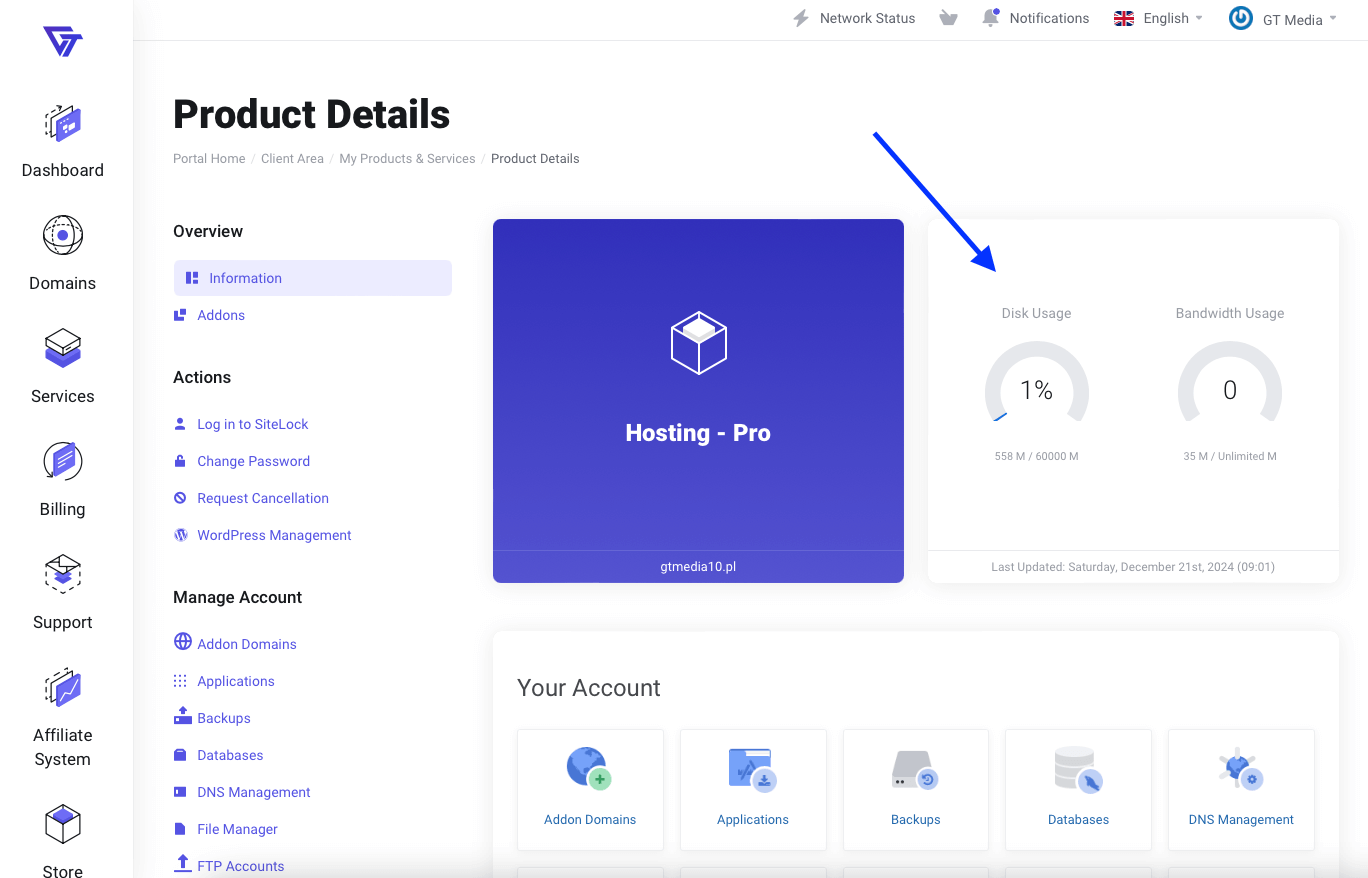Click the Databases card cylinder icon
The image size is (1368, 878).
(1079, 769)
